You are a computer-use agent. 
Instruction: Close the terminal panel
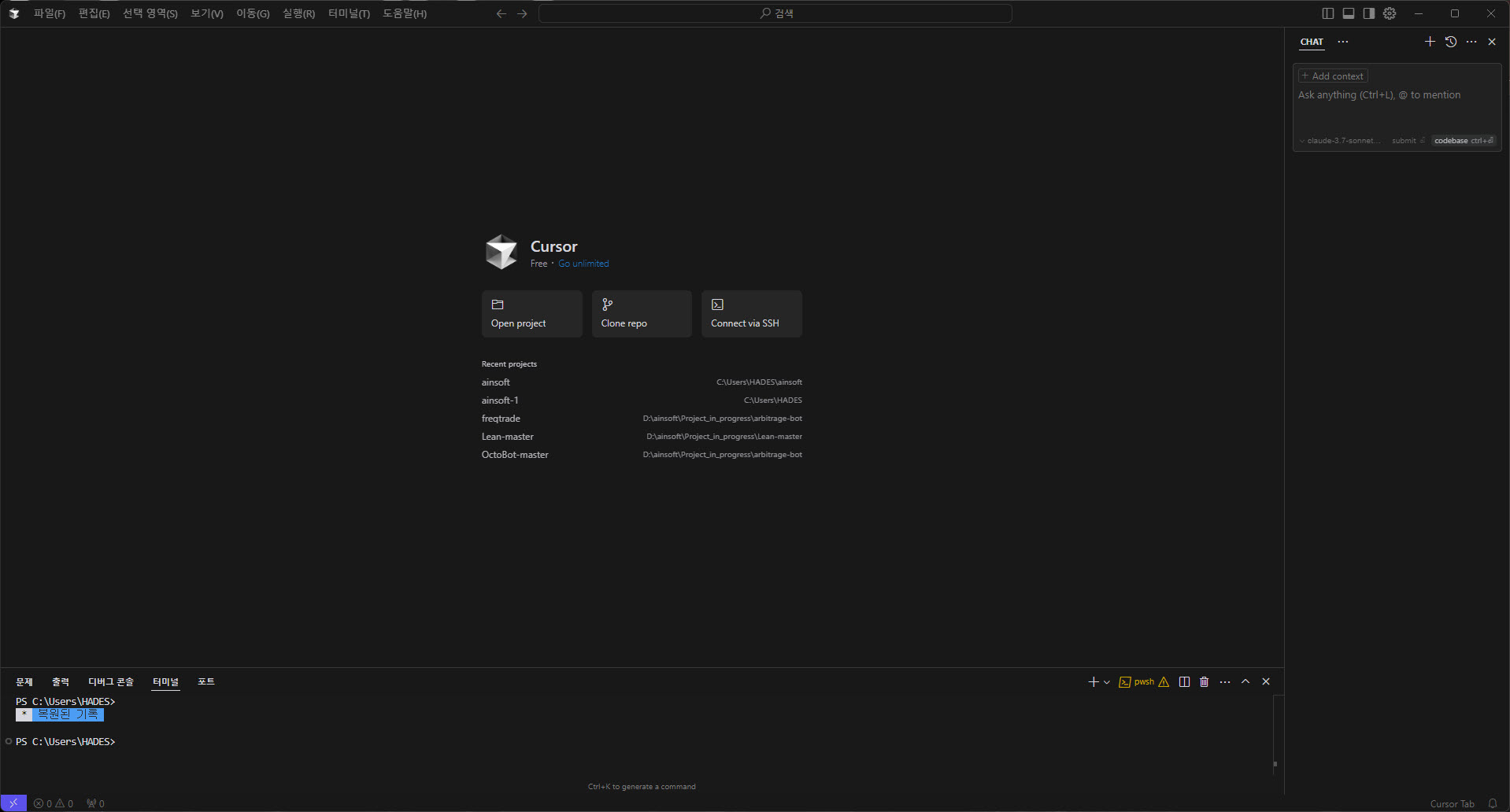[x=1266, y=682]
